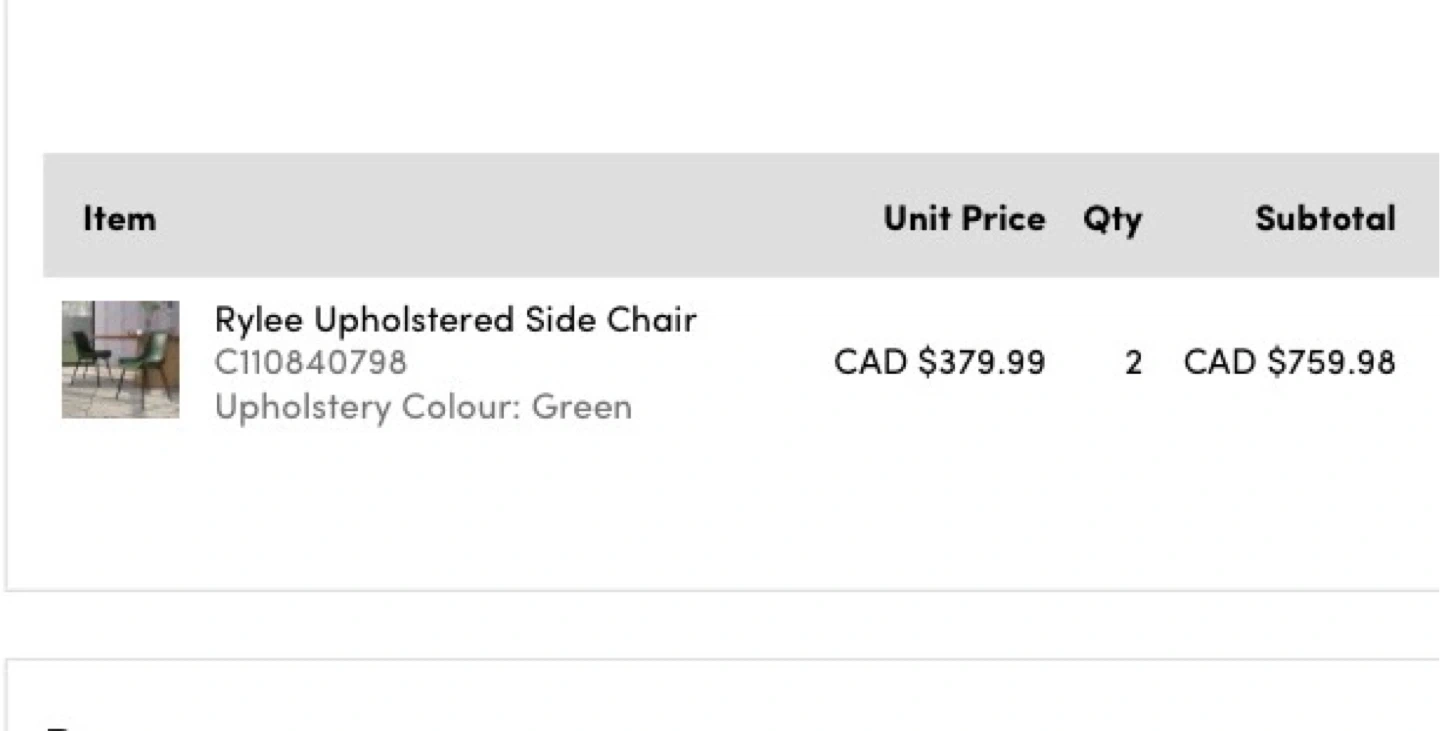Click the CAD $759.98 subtotal amount
Image resolution: width=1440 pixels, height=731 pixels.
[x=1289, y=362]
